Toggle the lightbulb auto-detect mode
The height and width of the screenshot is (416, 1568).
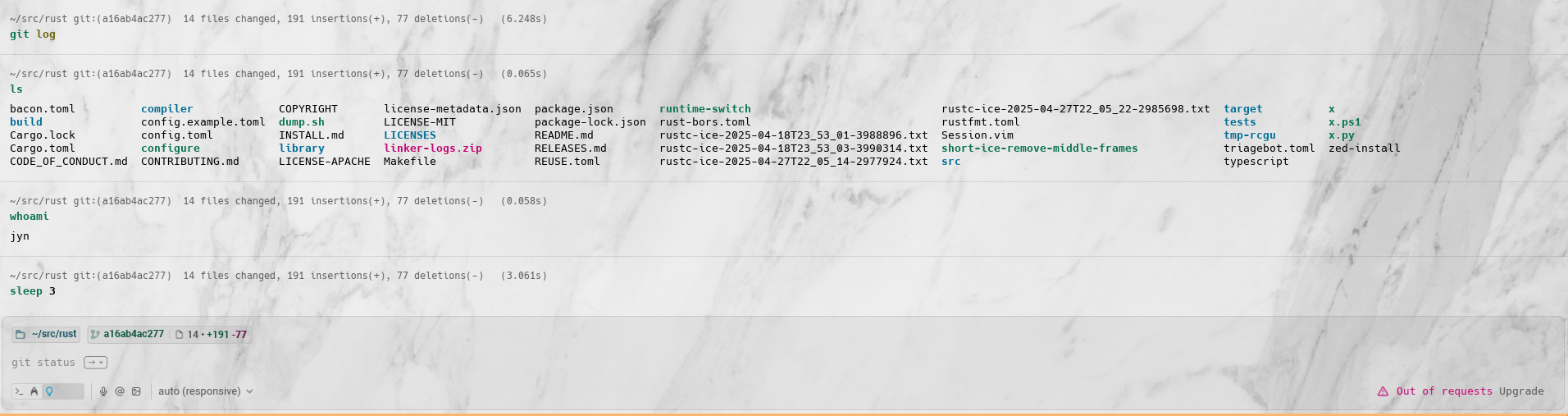coord(49,391)
